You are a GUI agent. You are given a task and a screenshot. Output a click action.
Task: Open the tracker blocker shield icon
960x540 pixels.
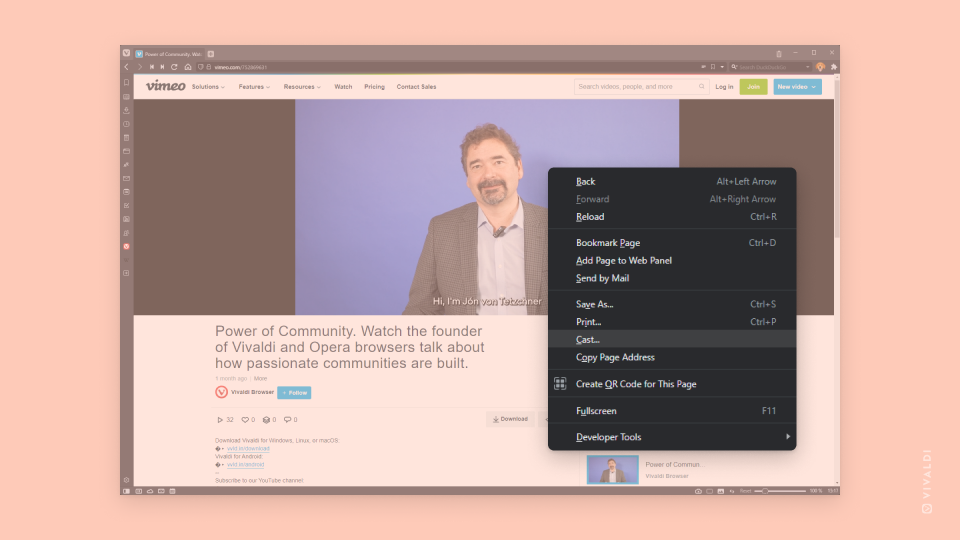click(200, 67)
